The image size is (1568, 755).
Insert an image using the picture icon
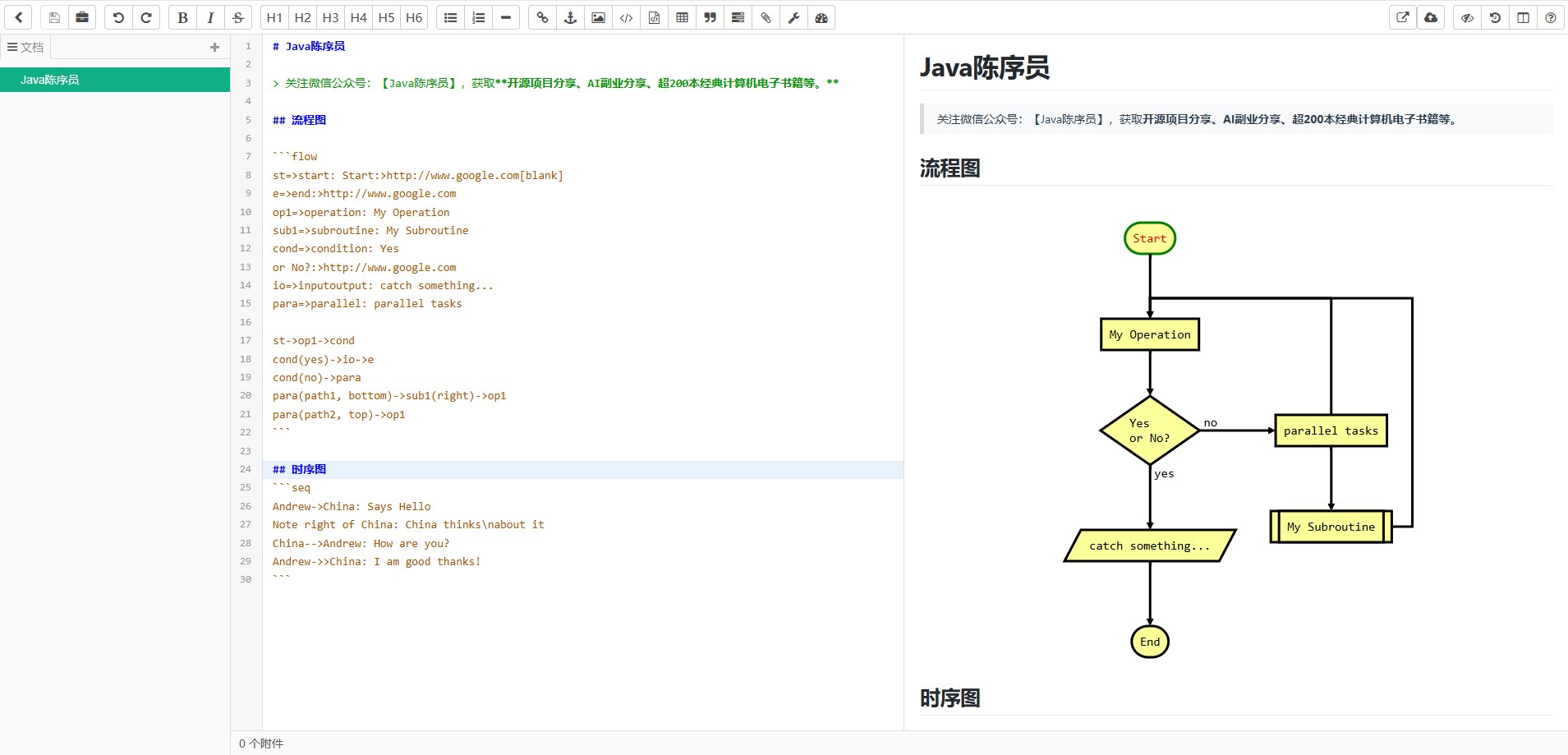pyautogui.click(x=598, y=17)
